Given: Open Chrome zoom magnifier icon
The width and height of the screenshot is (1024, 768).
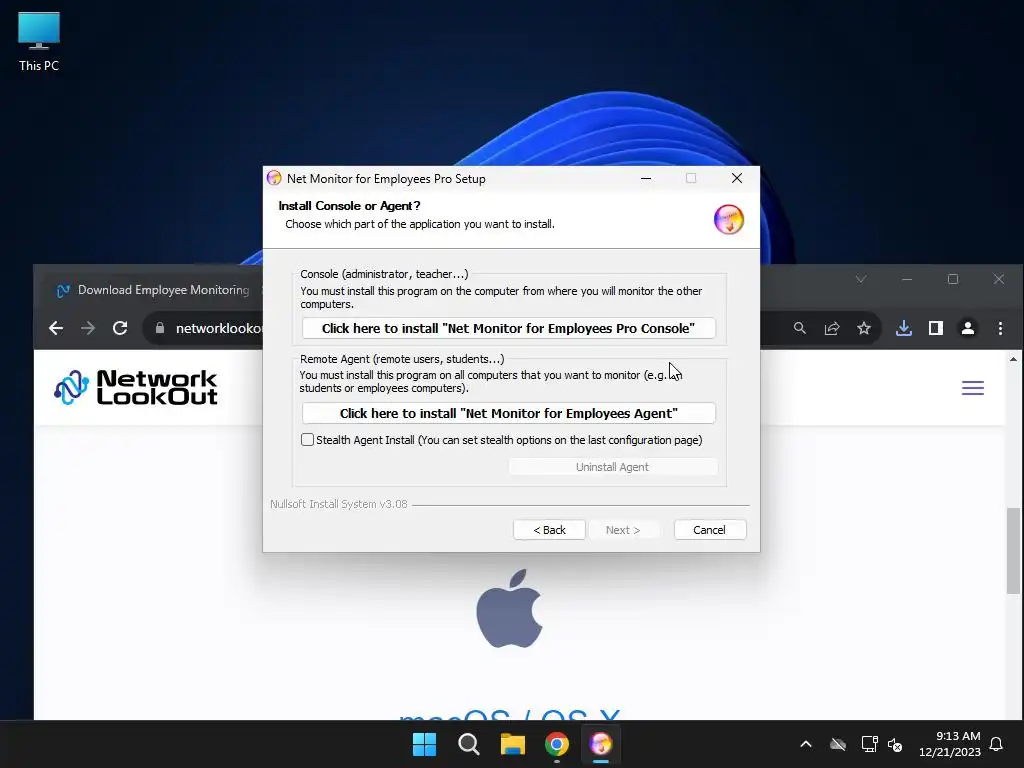Looking at the screenshot, I should click(x=799, y=328).
